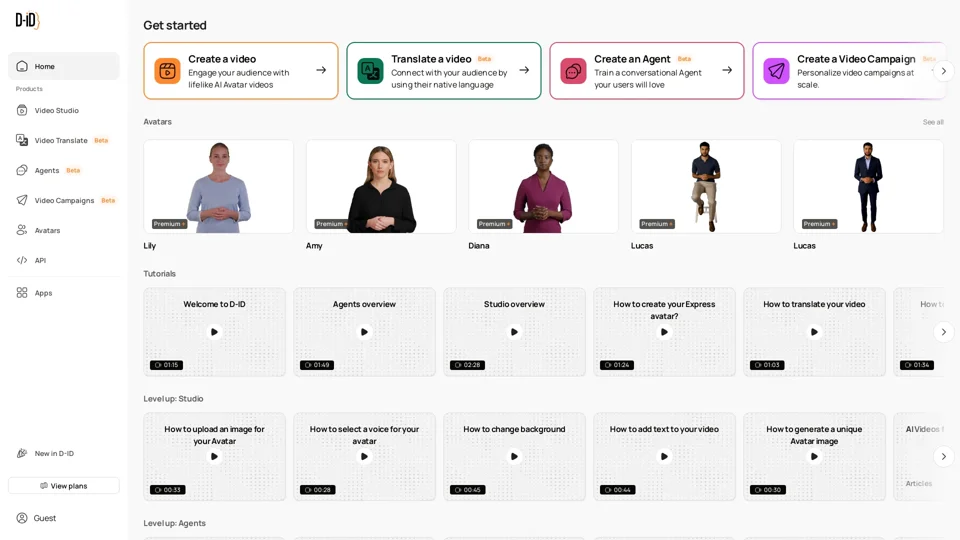The image size is (960, 540).
Task: Select the Diana avatar thumbnail
Action: [x=543, y=187]
